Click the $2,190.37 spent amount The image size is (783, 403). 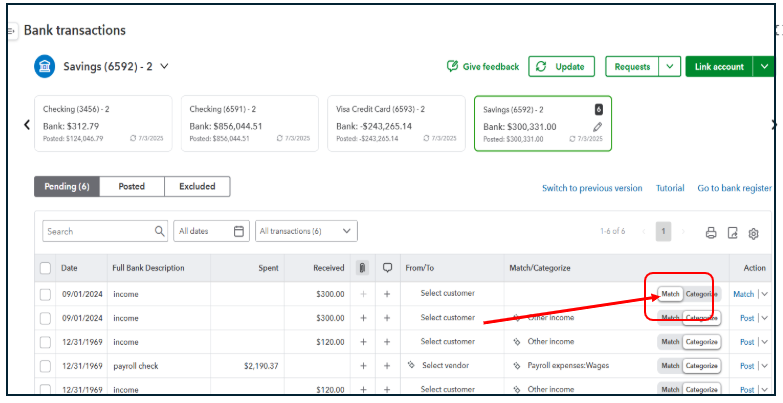(261, 366)
